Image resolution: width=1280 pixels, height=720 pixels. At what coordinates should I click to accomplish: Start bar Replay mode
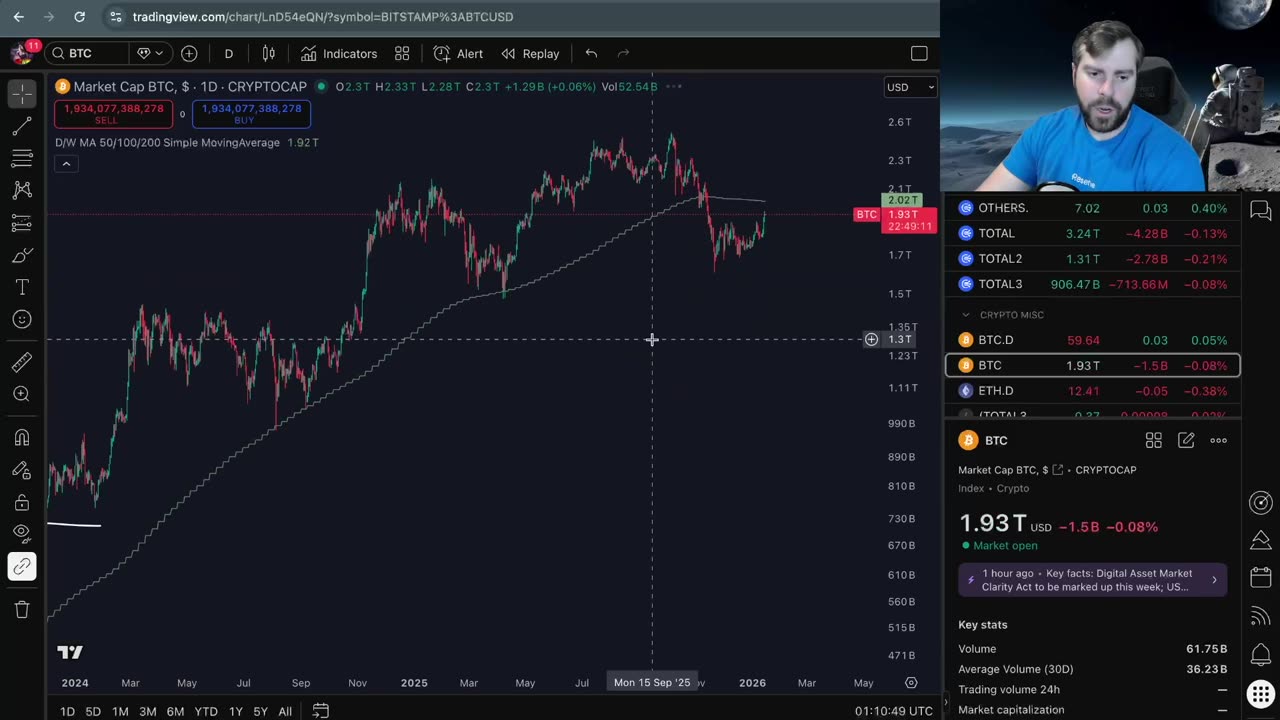[530, 53]
